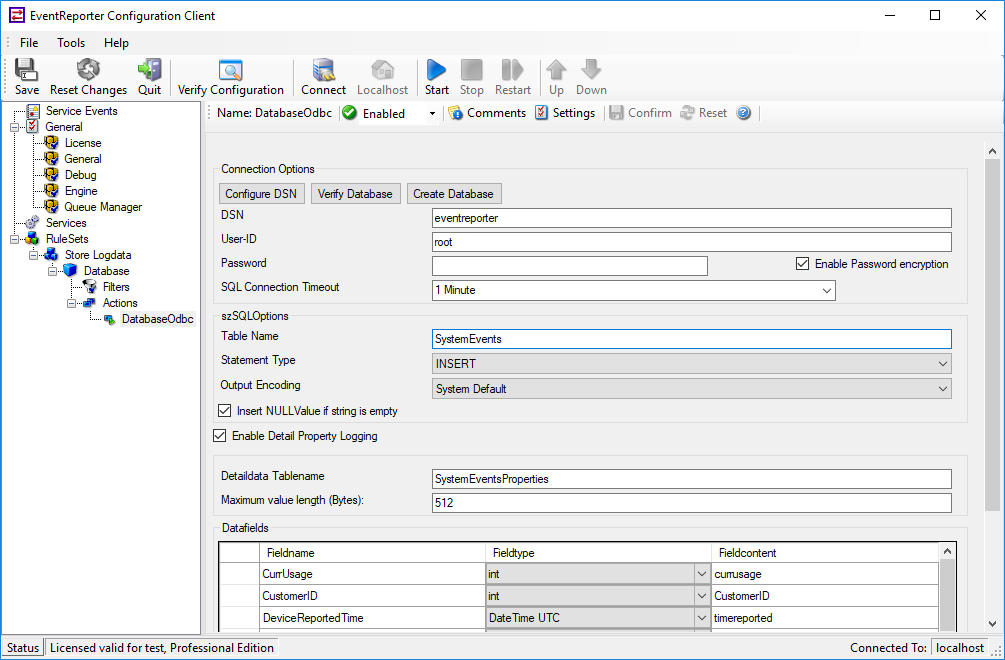Open Fieldtype dropdown for DeviceReportedTime row

[x=702, y=618]
